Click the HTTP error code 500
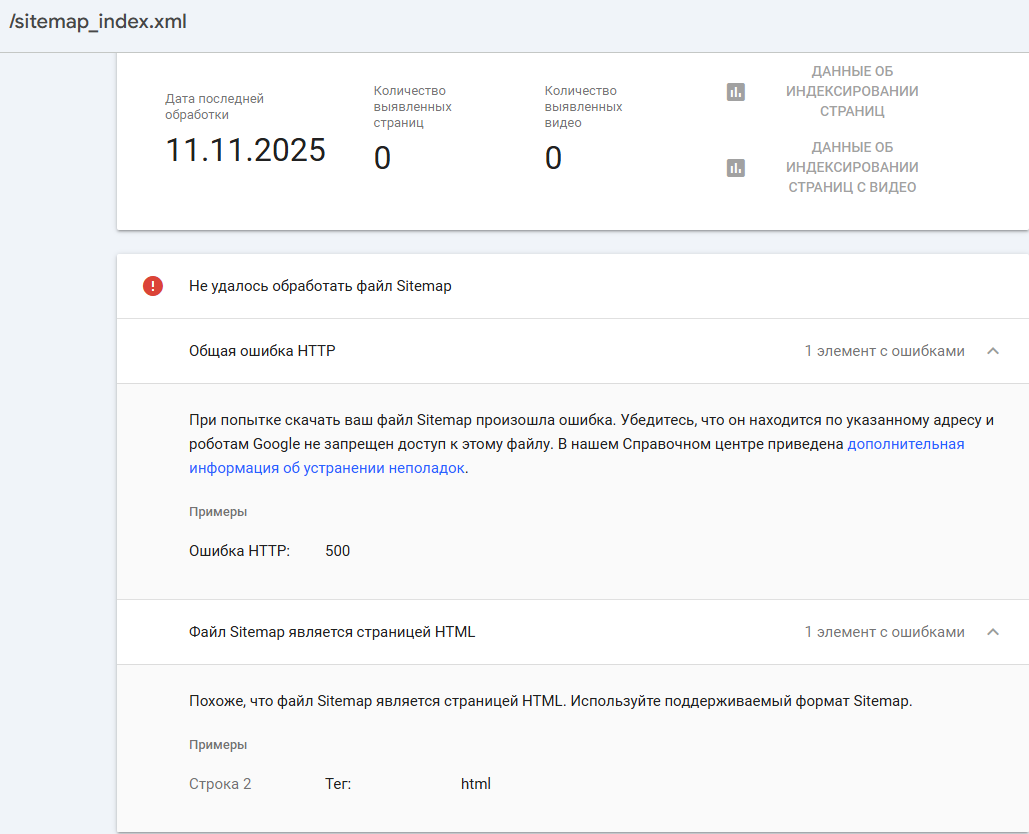Image resolution: width=1029 pixels, height=834 pixels. coord(337,551)
